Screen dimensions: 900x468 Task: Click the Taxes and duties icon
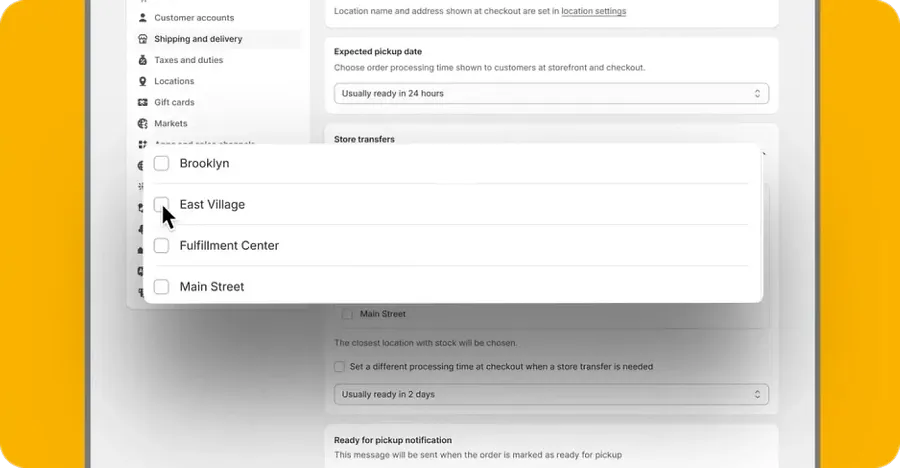142,60
